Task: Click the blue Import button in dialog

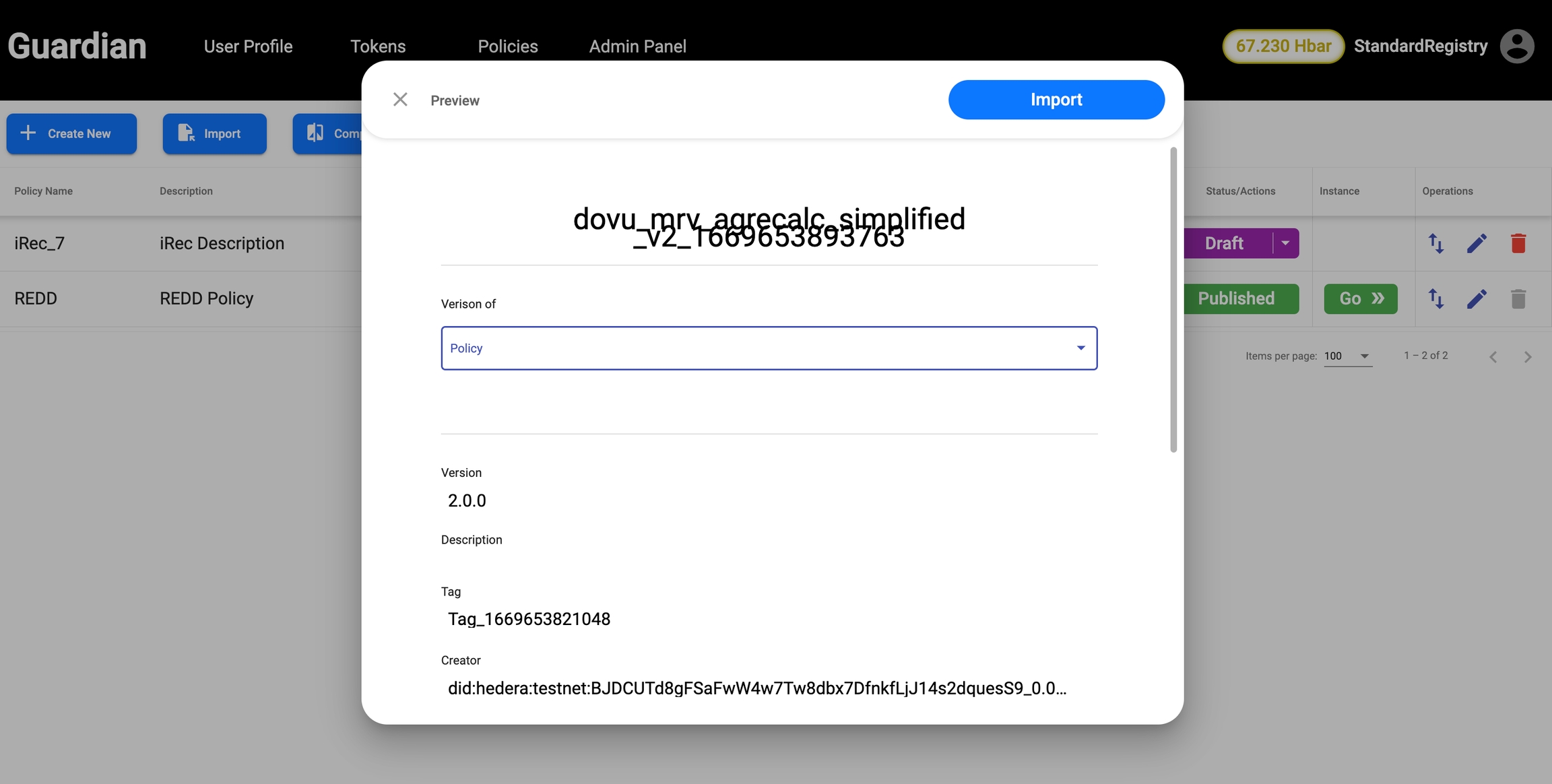Action: 1056,100
